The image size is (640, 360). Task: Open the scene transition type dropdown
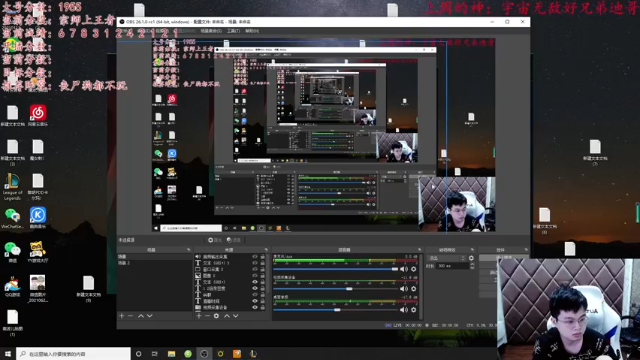pos(446,258)
